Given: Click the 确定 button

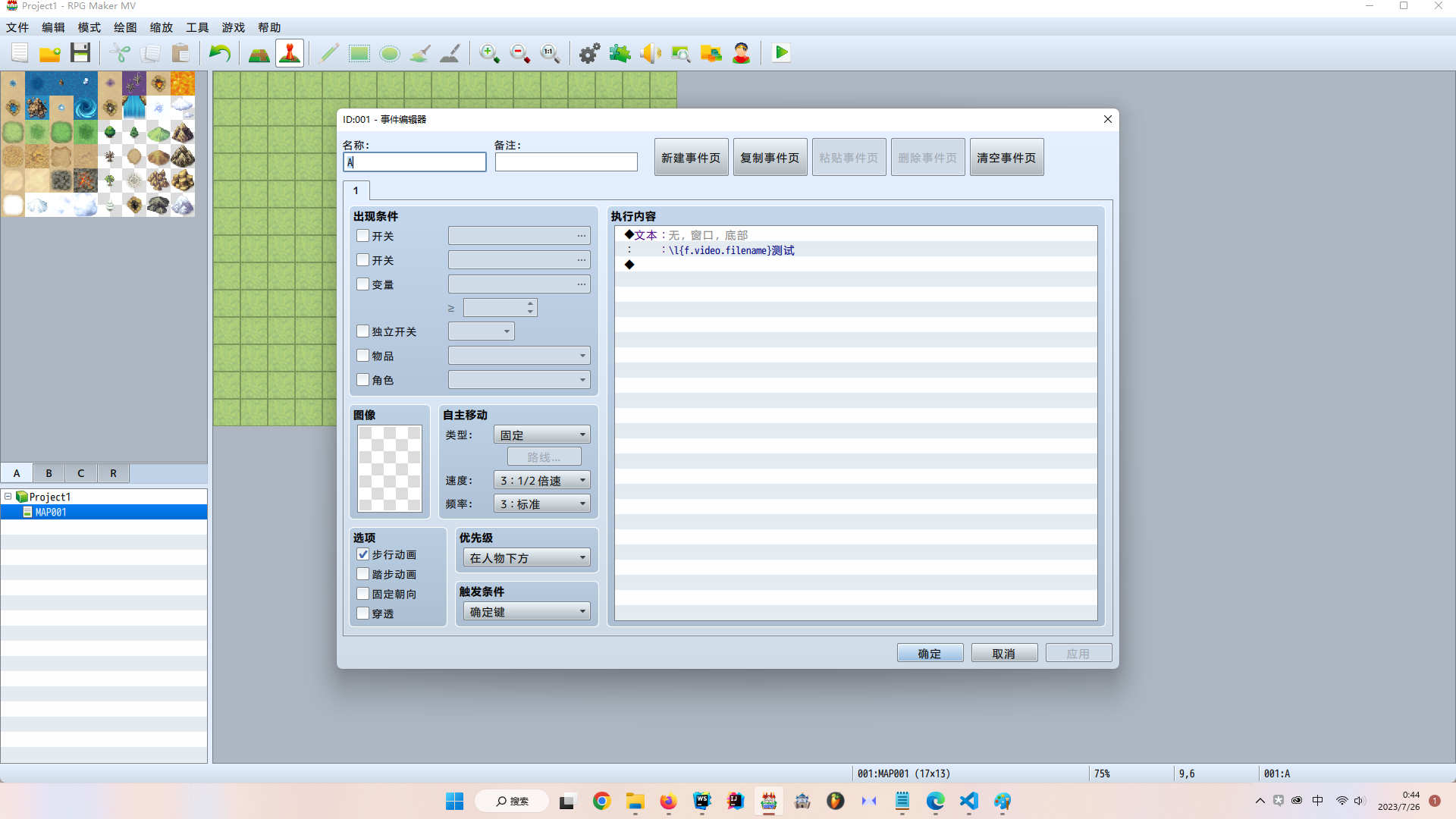Looking at the screenshot, I should pos(930,653).
